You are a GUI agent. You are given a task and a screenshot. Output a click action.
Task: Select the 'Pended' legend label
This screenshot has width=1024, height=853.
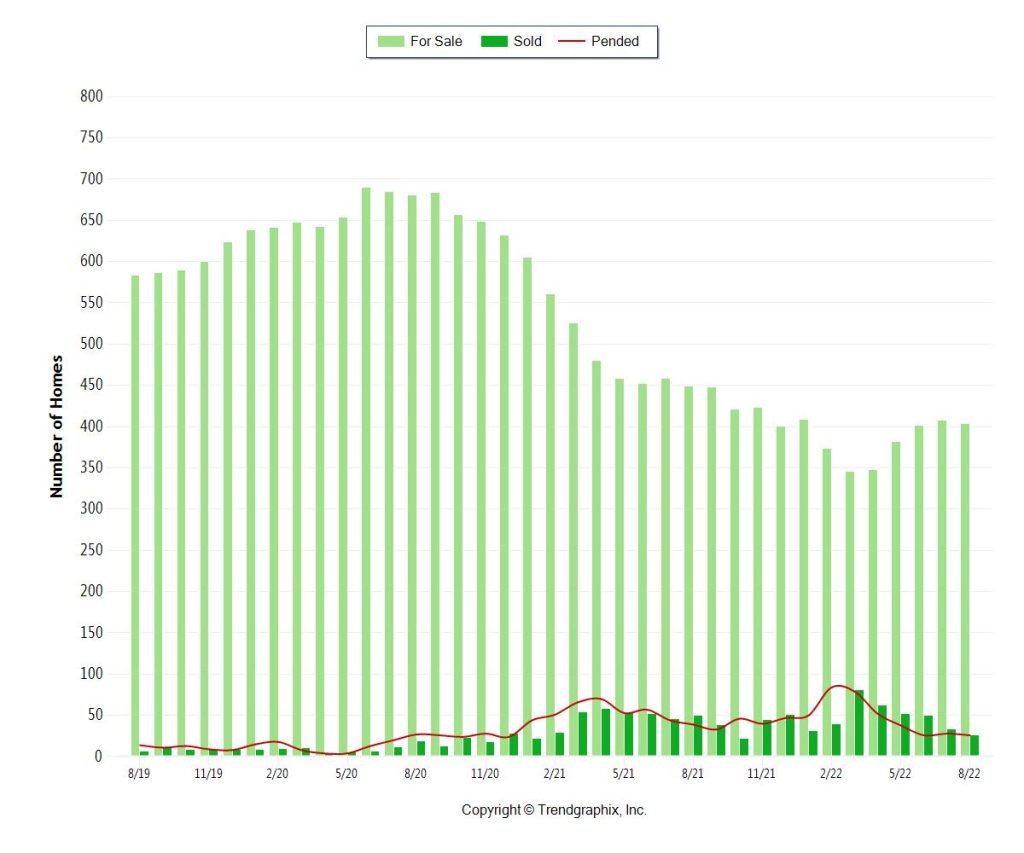tap(615, 41)
